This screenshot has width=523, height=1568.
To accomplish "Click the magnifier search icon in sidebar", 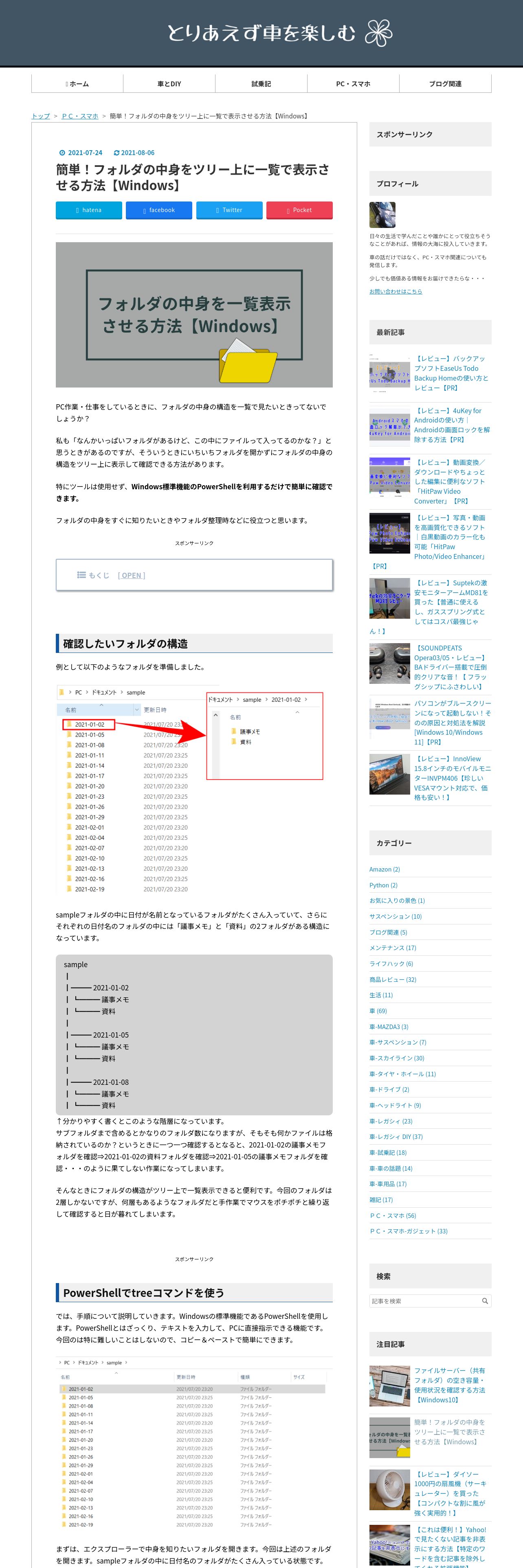I will 485,1301.
